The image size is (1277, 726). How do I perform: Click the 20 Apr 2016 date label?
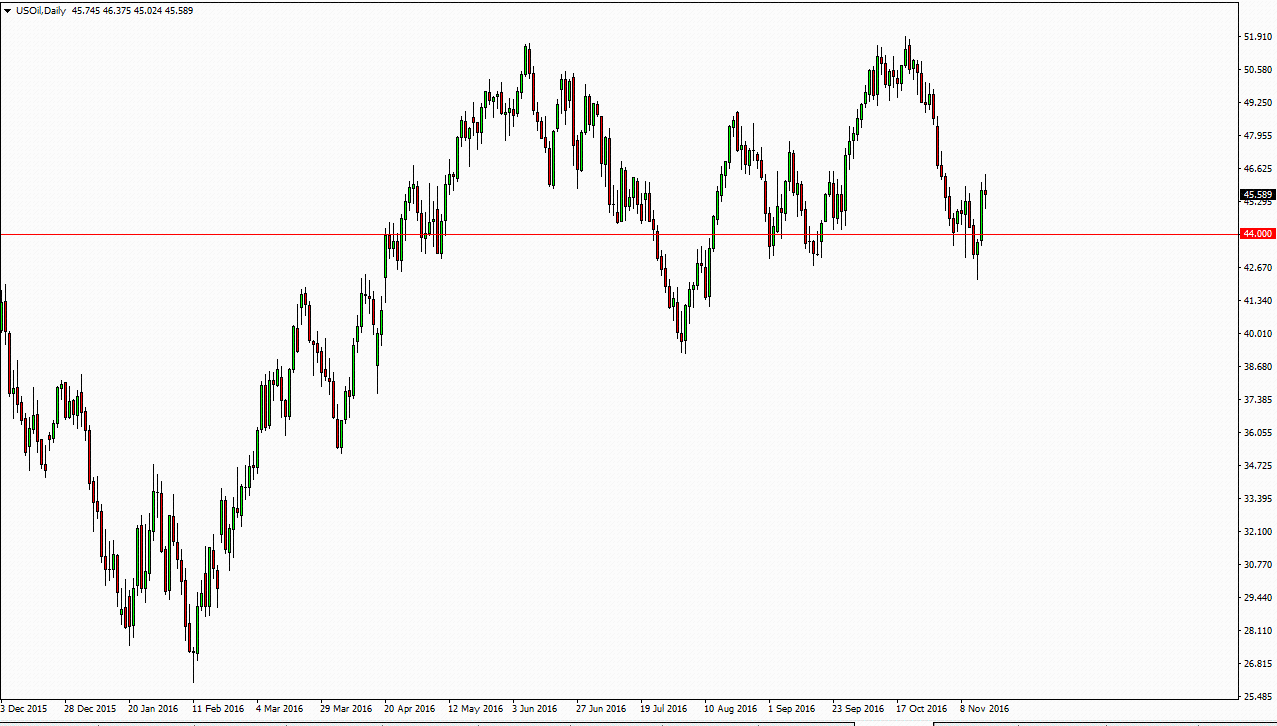410,709
